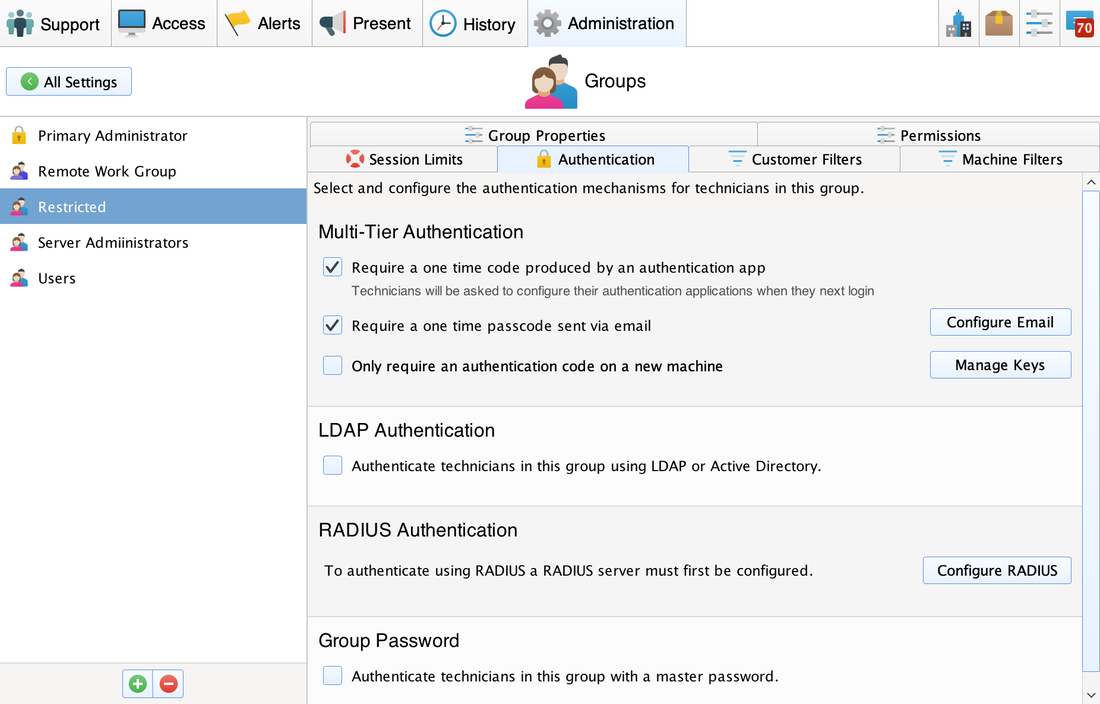Select the Remote Work Group entry
Image resolution: width=1100 pixels, height=704 pixels.
[x=153, y=171]
